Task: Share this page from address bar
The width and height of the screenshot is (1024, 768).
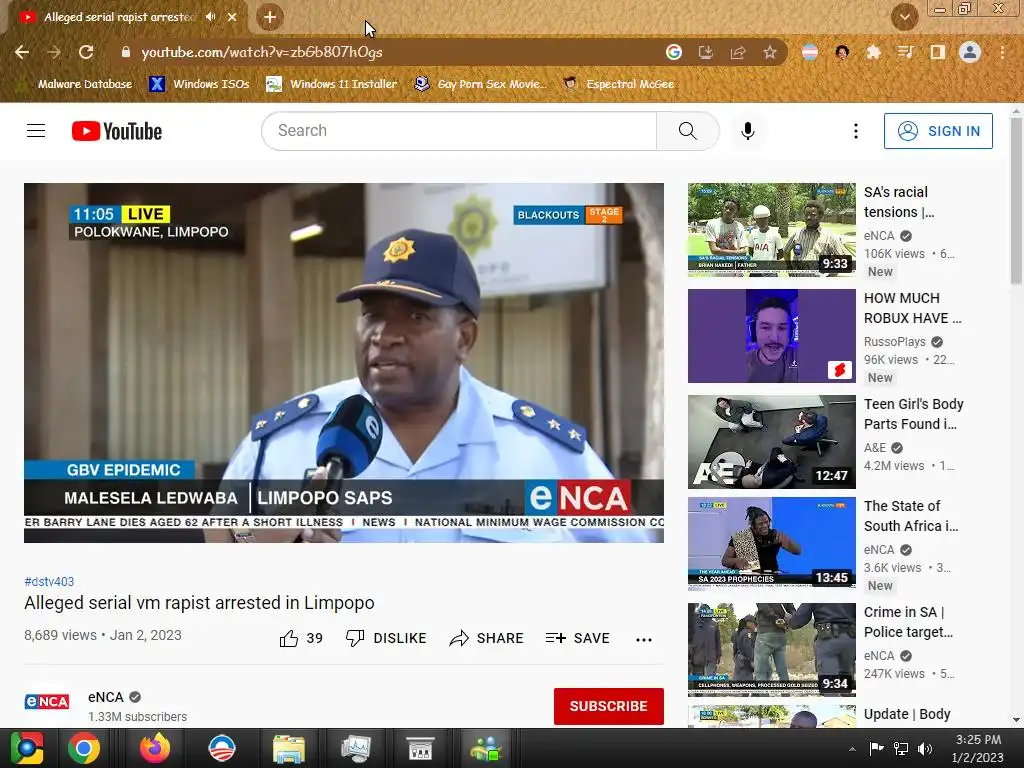Action: coord(738,52)
